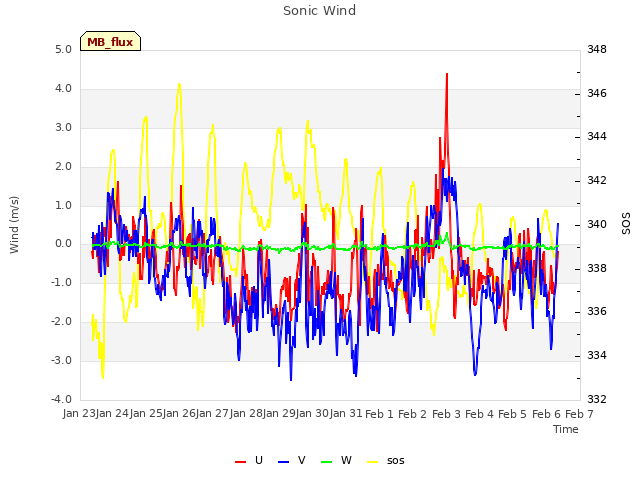Click the Jan 23 date tick label

(x=79, y=413)
